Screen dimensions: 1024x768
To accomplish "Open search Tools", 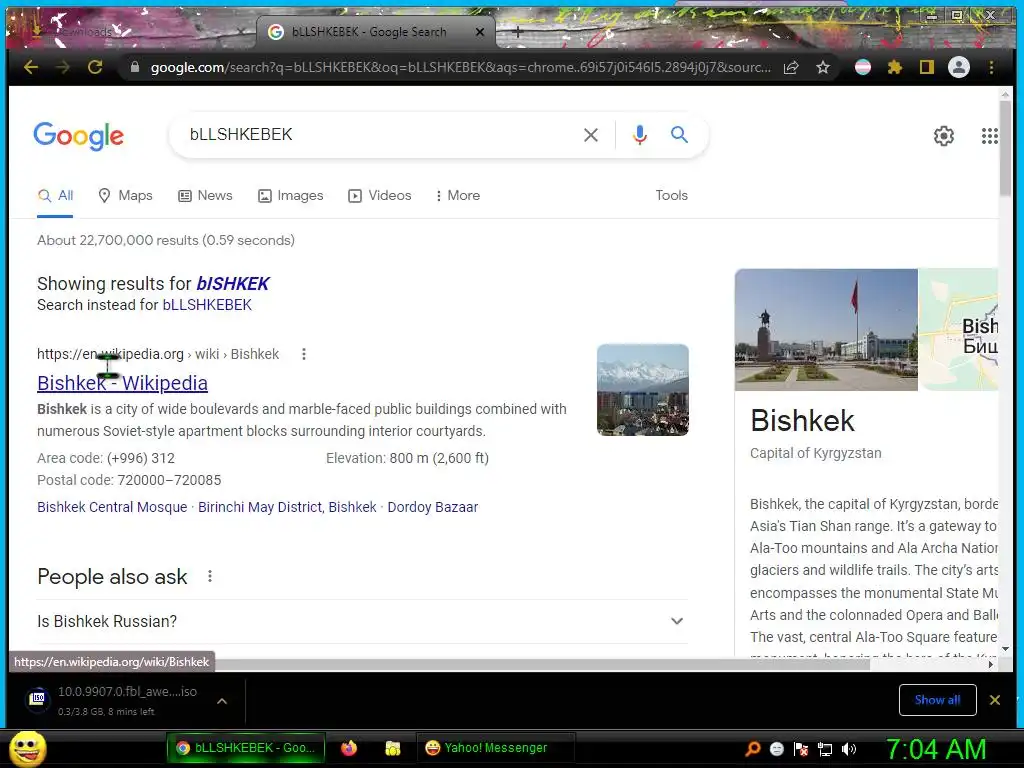I will (x=671, y=195).
